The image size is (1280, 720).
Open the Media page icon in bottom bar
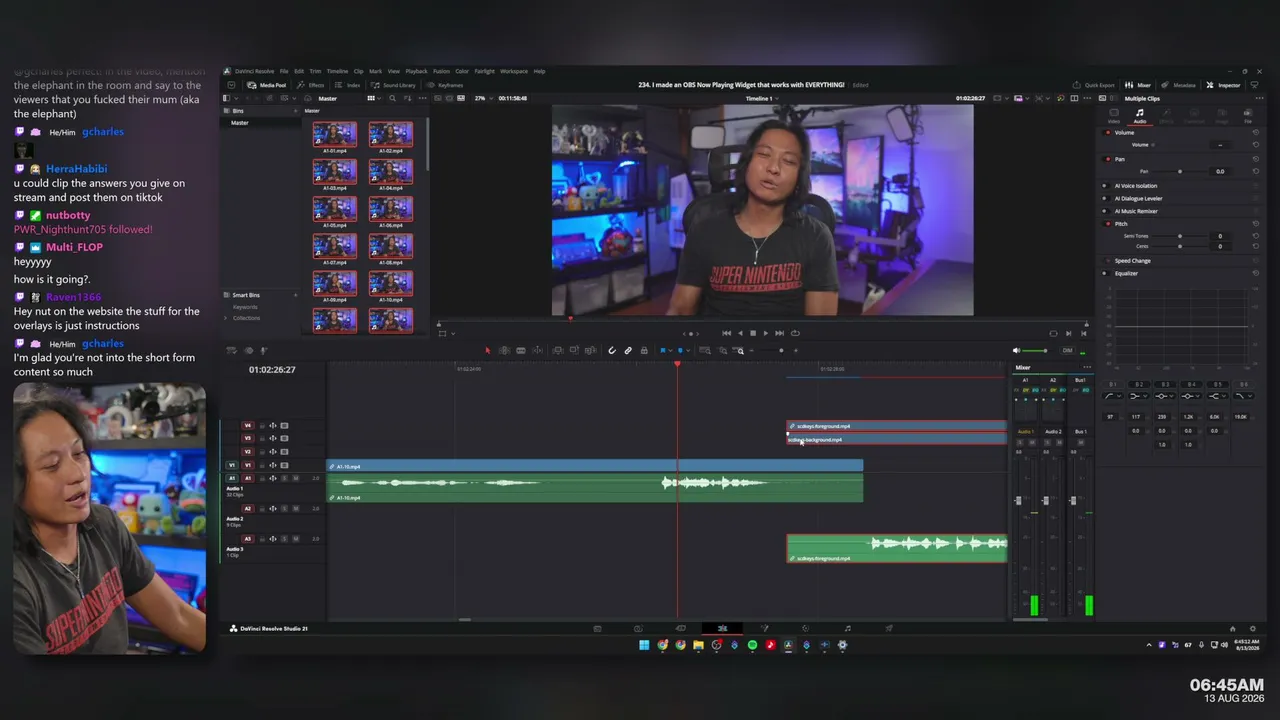pos(597,629)
